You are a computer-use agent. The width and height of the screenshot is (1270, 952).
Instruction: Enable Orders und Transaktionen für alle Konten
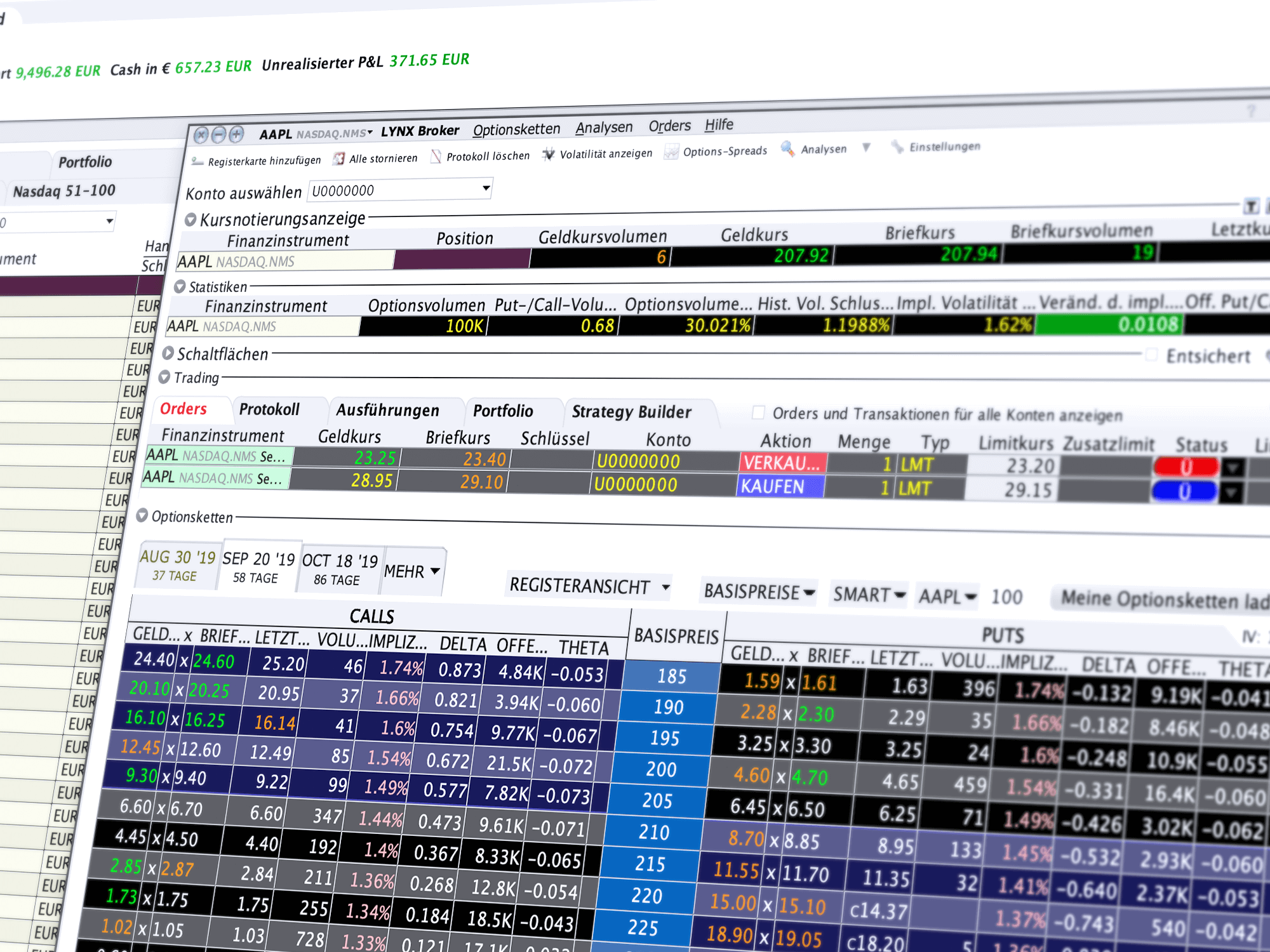click(x=758, y=413)
